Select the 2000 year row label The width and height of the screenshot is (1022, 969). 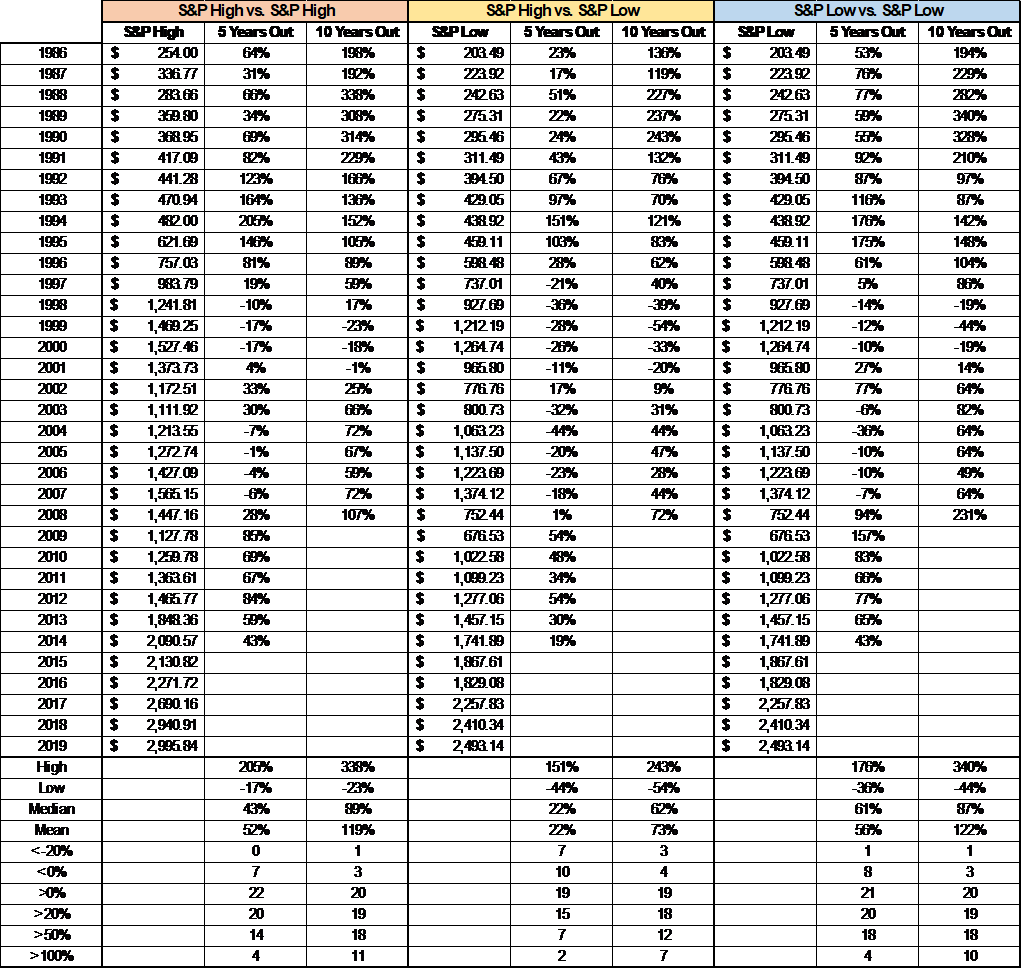[51, 346]
